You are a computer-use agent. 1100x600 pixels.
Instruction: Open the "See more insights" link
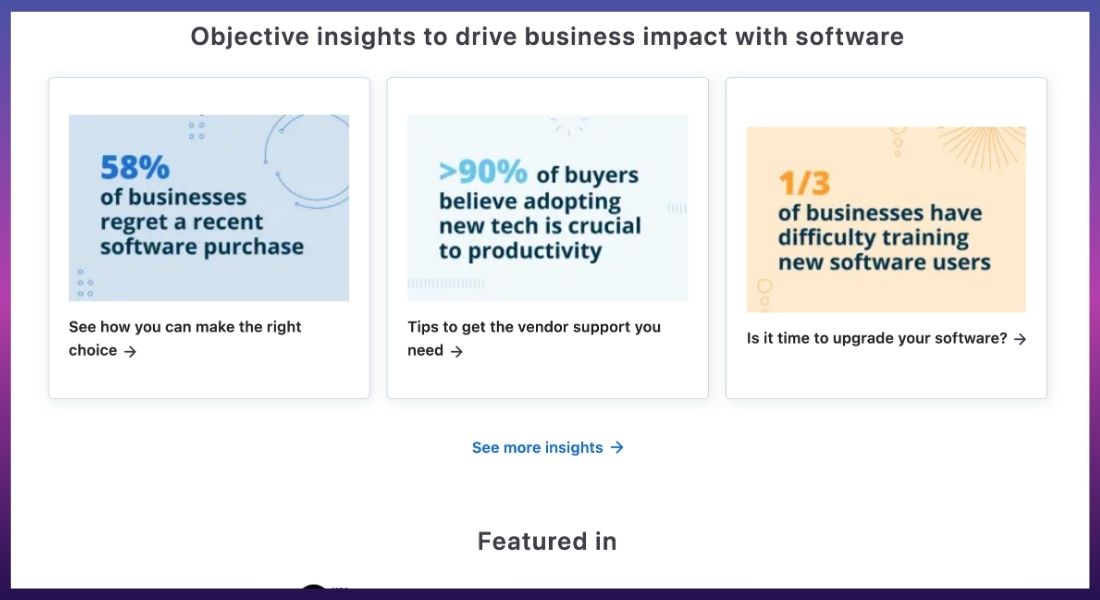[547, 447]
